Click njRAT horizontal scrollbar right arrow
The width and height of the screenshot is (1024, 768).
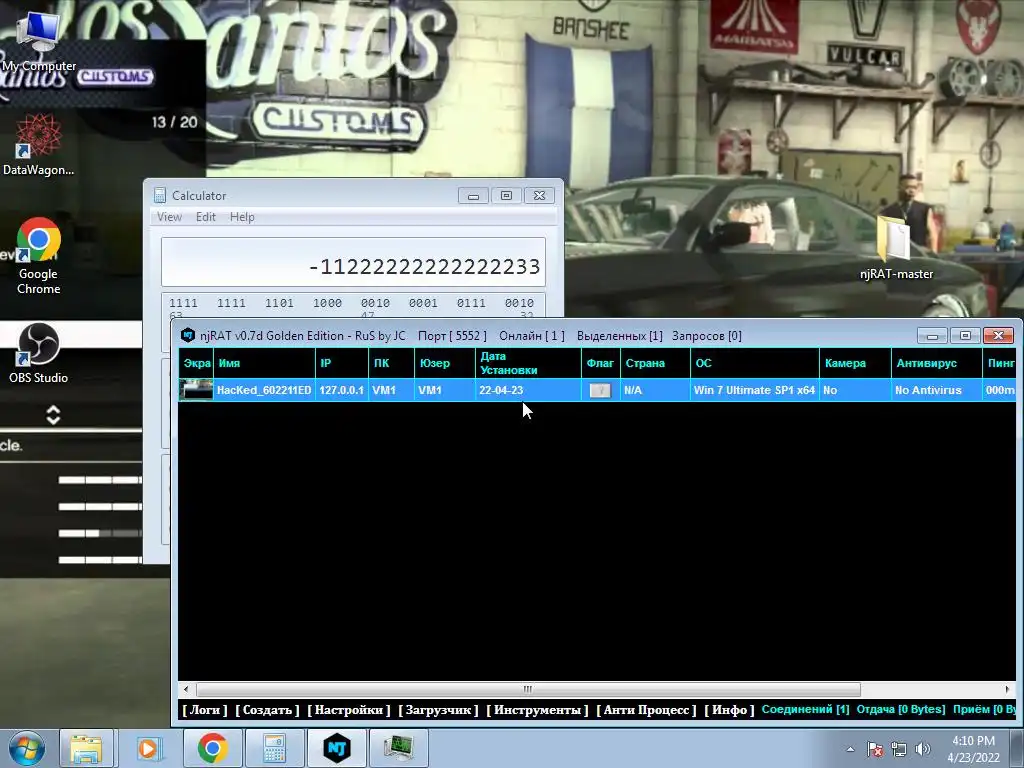pyautogui.click(x=1008, y=689)
